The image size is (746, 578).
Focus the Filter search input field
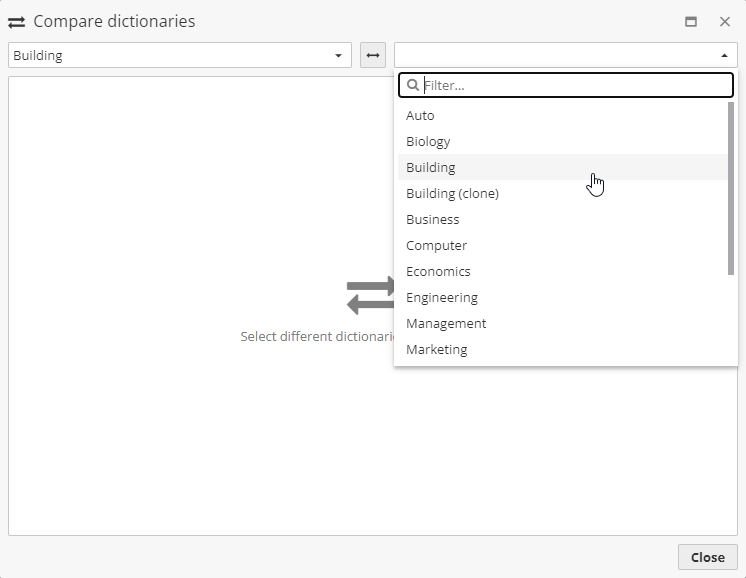click(575, 86)
